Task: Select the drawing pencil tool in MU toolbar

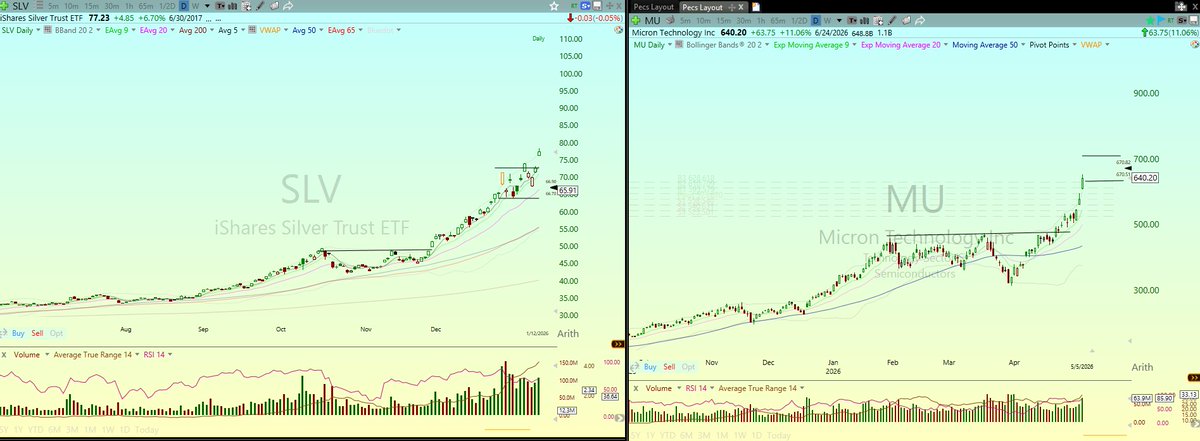Action: pos(892,21)
